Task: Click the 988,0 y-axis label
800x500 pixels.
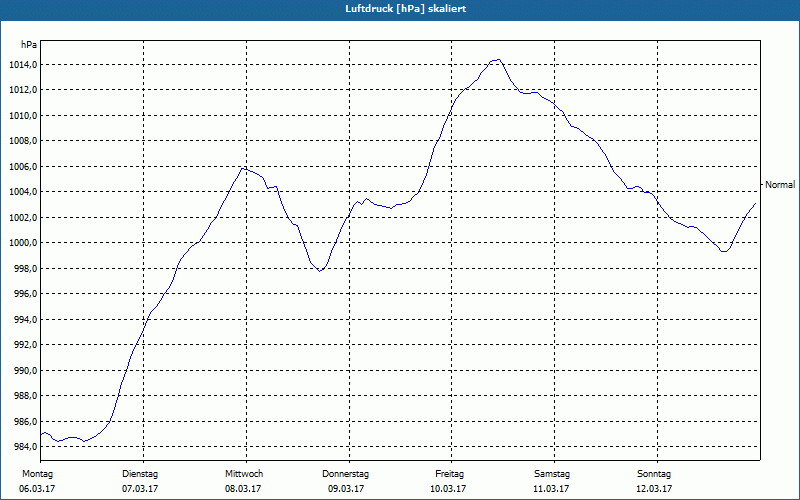Action: tap(25, 396)
